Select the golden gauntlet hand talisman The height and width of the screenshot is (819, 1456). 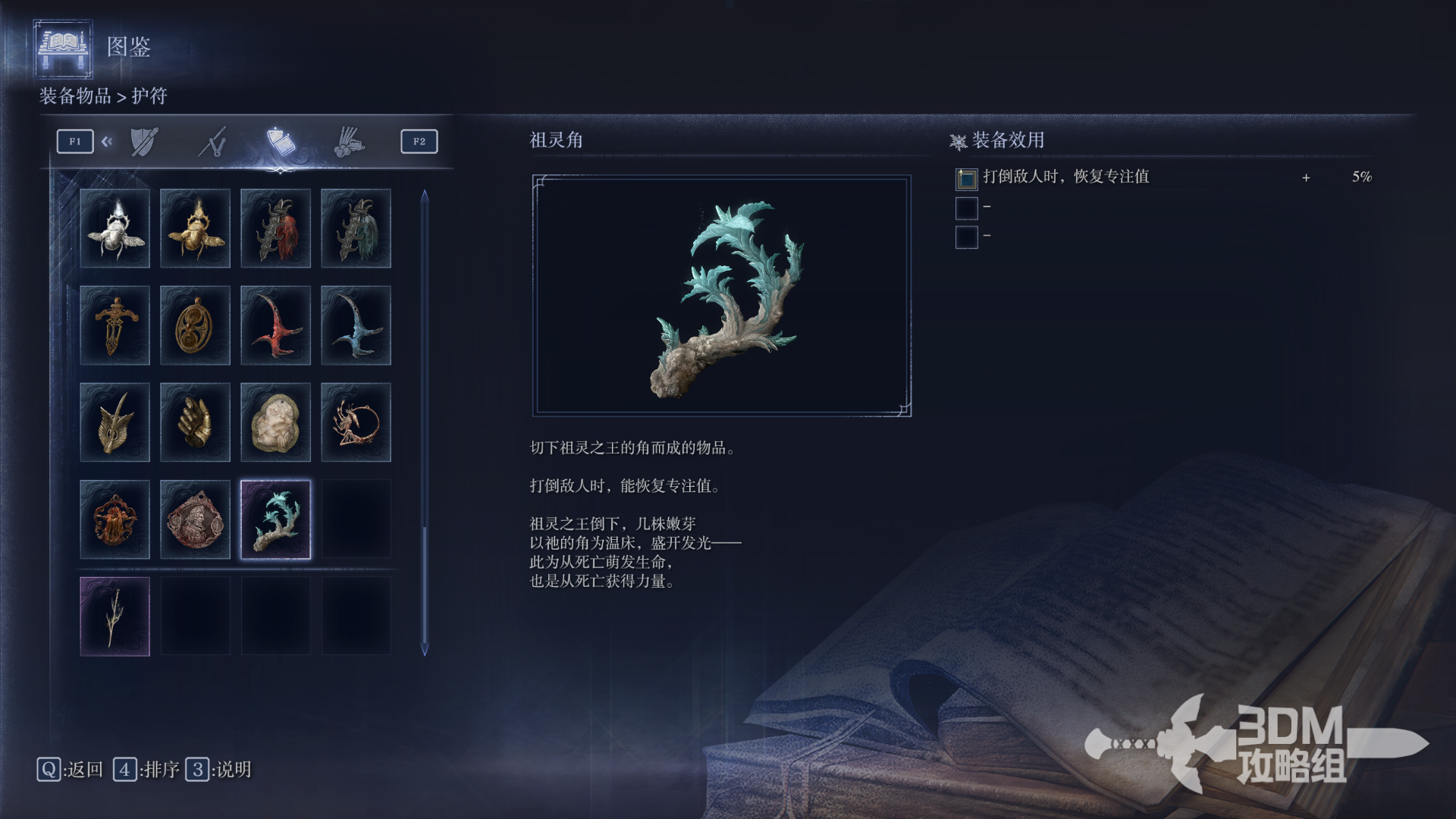click(x=195, y=422)
